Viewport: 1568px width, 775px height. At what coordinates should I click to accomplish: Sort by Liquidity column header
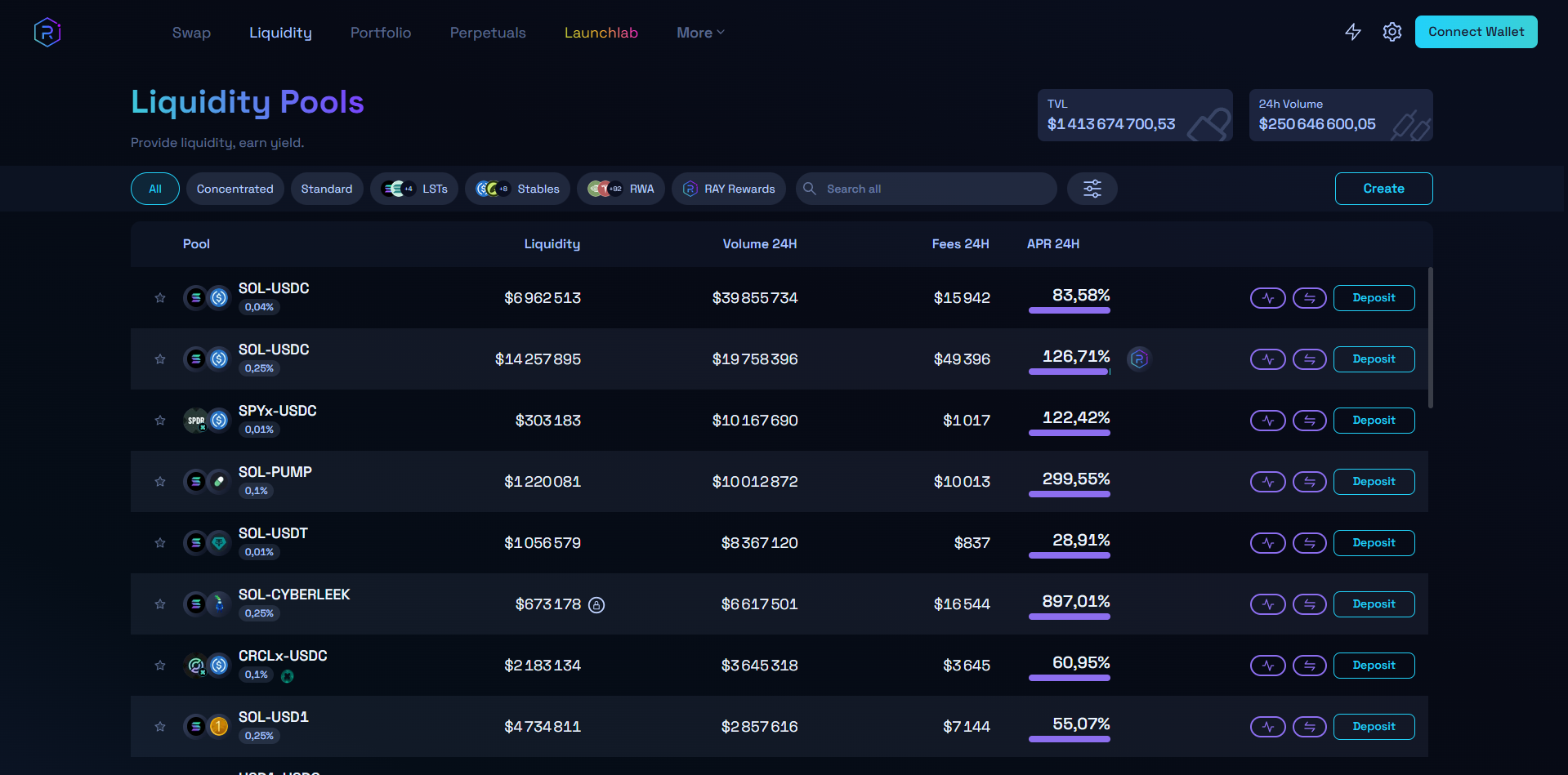[x=552, y=244]
